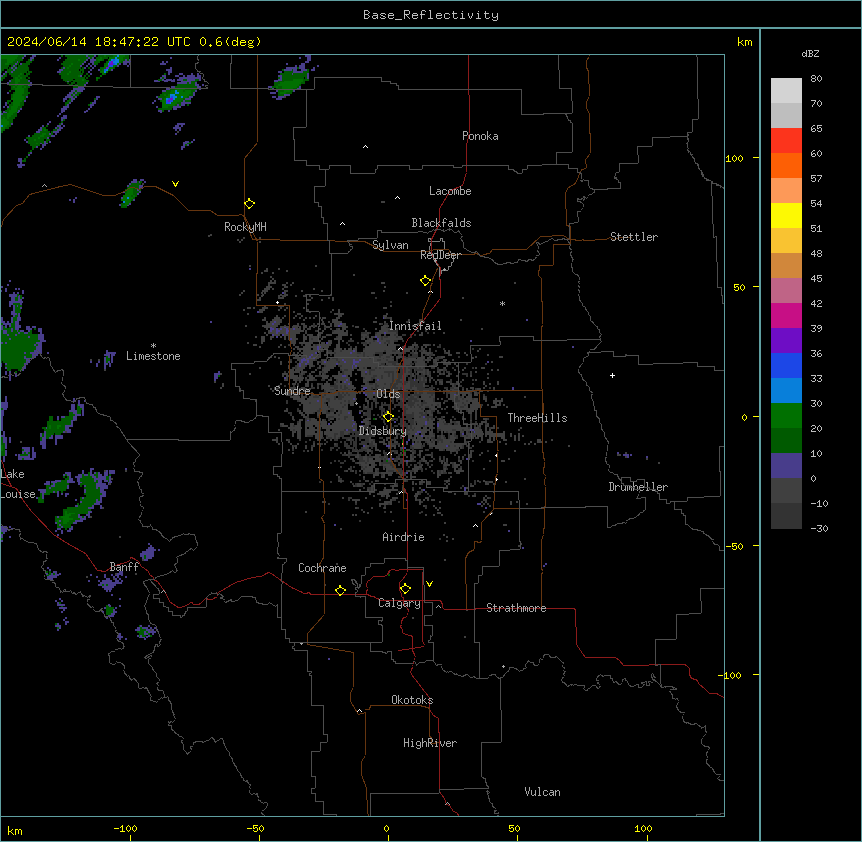The image size is (862, 842).
Task: Click the Olds city label
Action: point(388,394)
